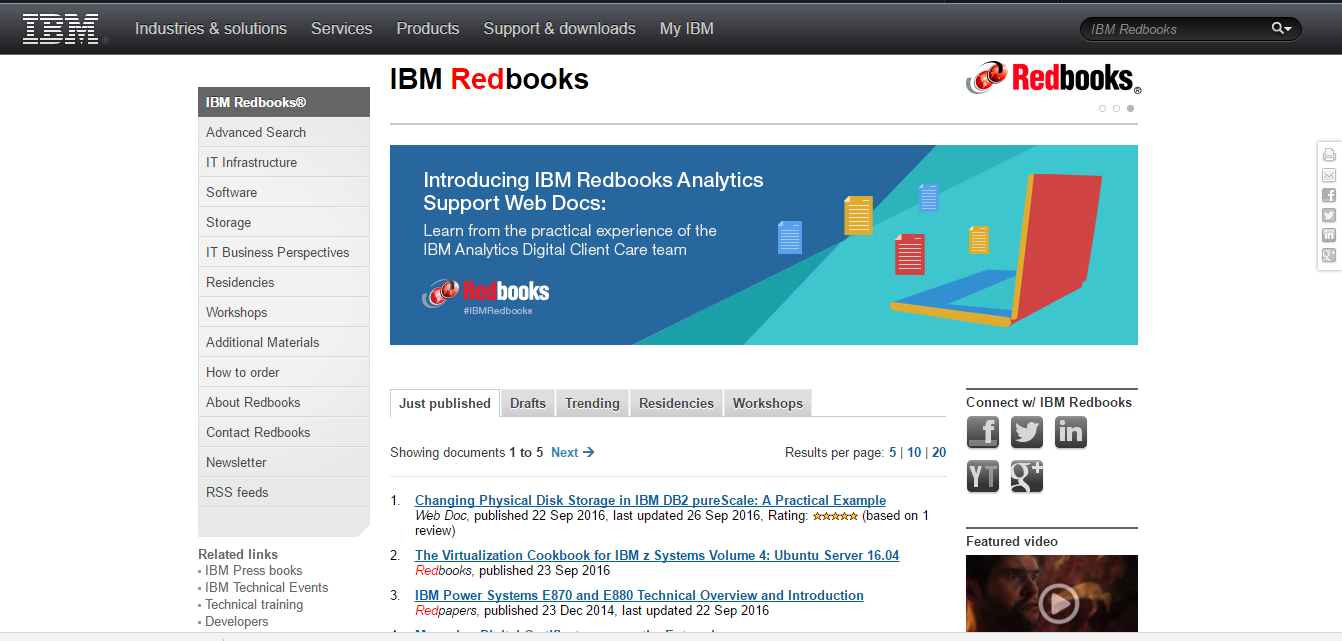Screen dimensions: 1342x641
Task: Select the first banner carousel dot
Action: click(1102, 108)
